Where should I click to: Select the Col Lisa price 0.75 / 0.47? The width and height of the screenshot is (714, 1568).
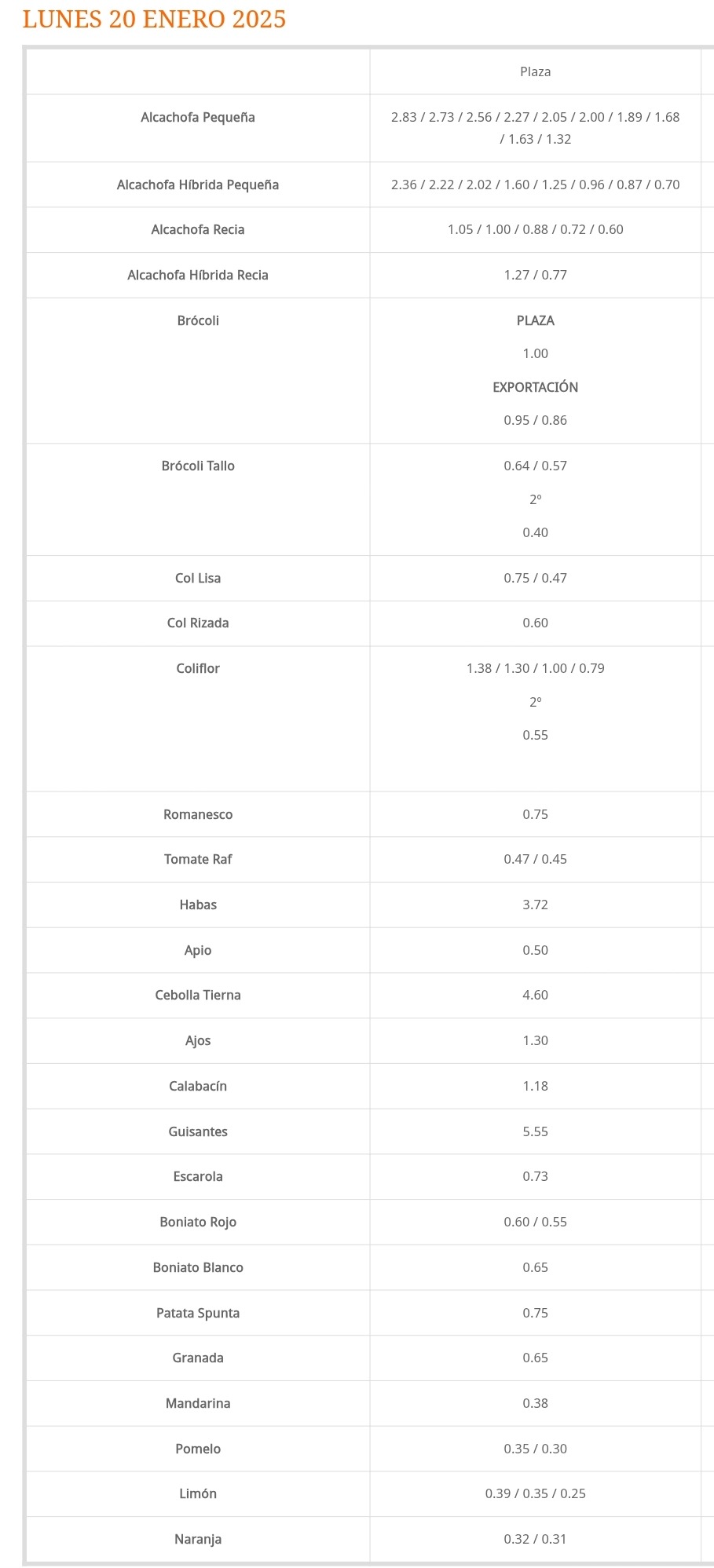(535, 578)
